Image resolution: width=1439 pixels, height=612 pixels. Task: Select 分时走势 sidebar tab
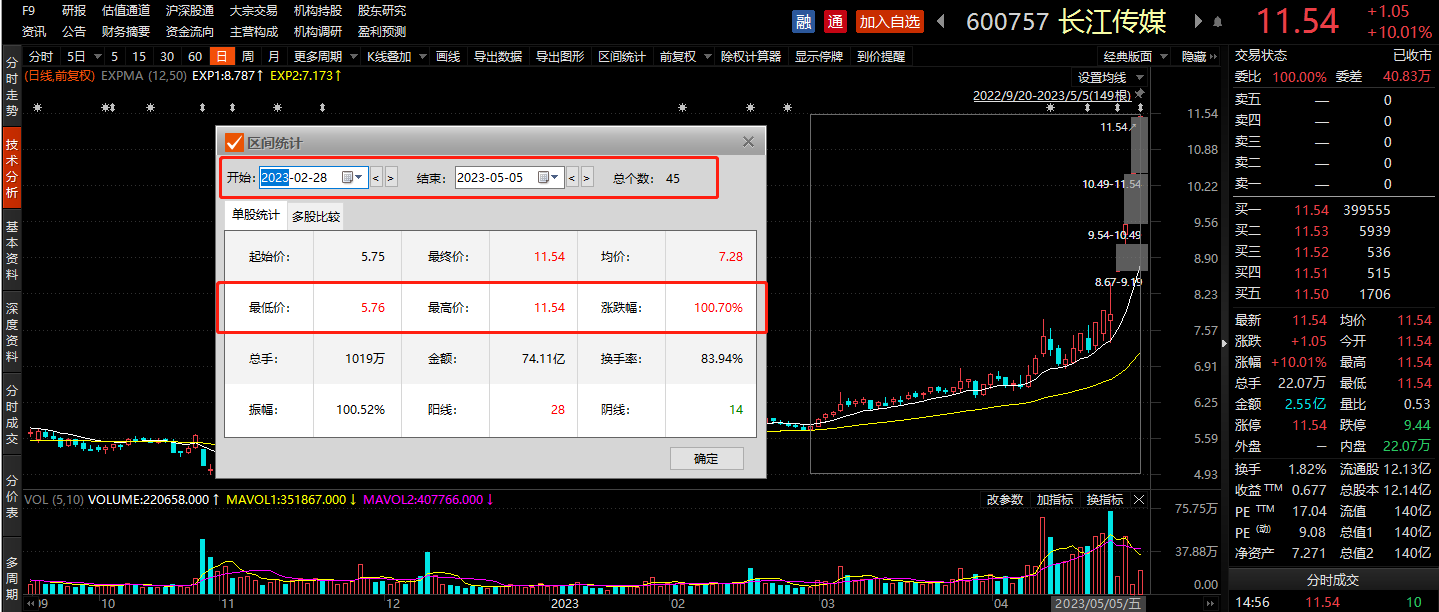pos(12,85)
